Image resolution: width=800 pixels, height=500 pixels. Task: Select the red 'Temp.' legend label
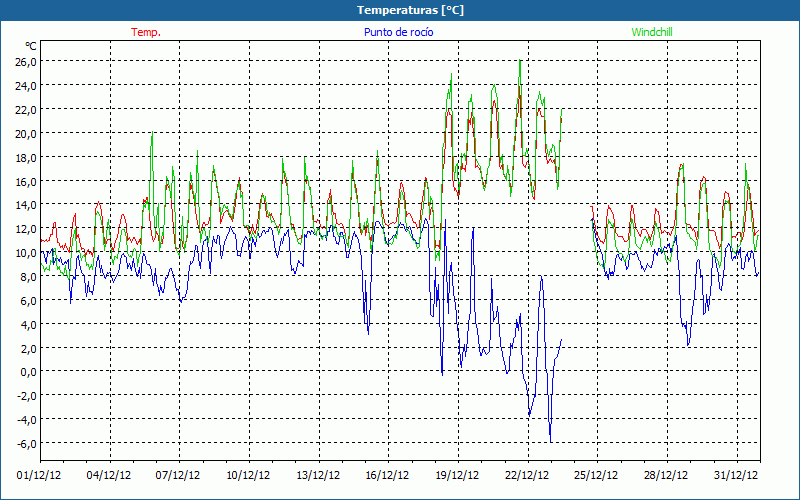point(146,32)
